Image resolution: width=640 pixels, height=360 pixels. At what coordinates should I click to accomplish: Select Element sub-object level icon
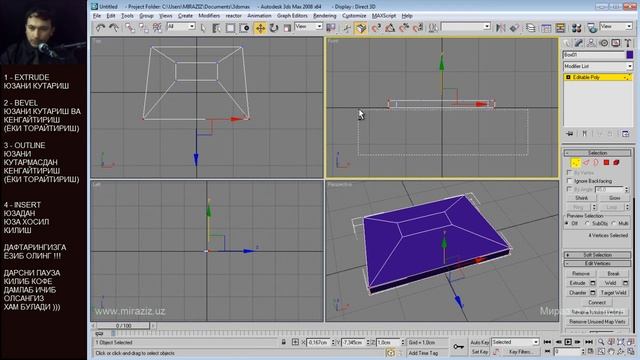point(616,163)
